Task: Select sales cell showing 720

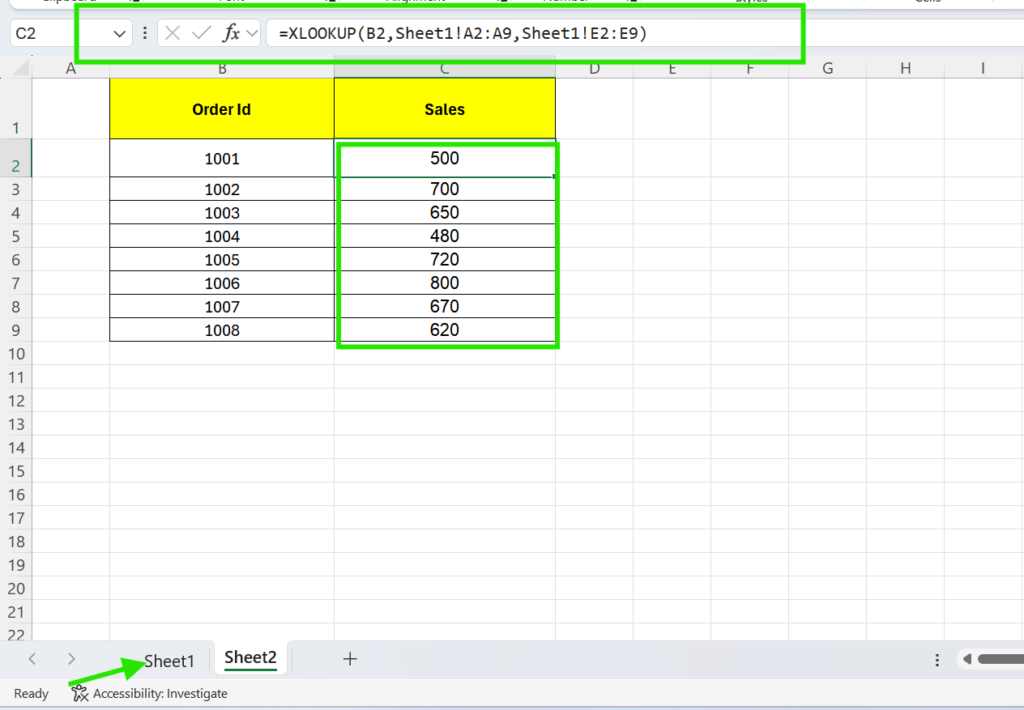Action: click(445, 259)
